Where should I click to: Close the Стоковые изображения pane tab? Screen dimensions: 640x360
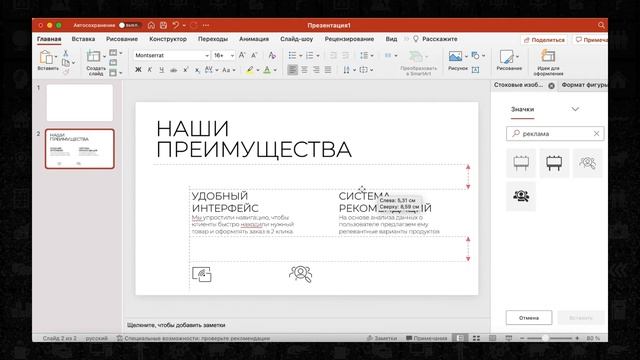[551, 86]
